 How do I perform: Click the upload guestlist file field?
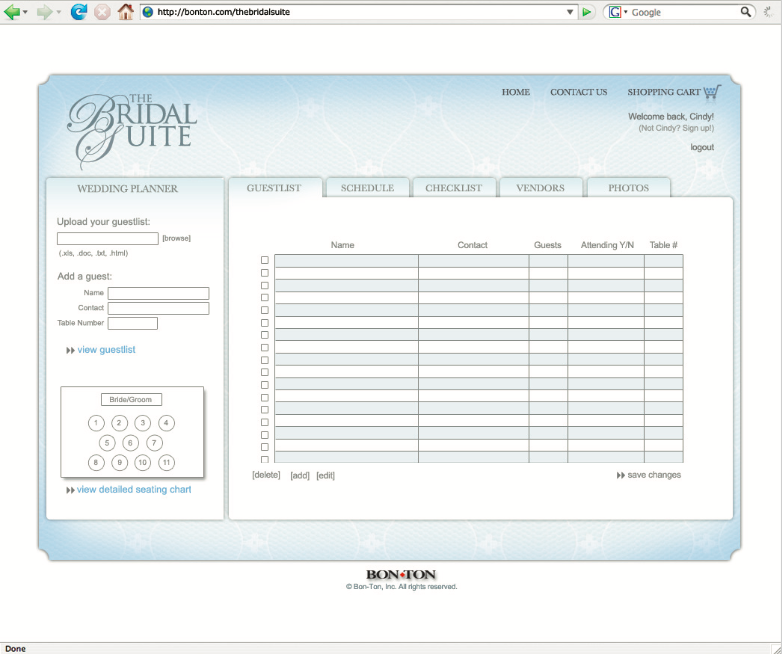point(108,238)
